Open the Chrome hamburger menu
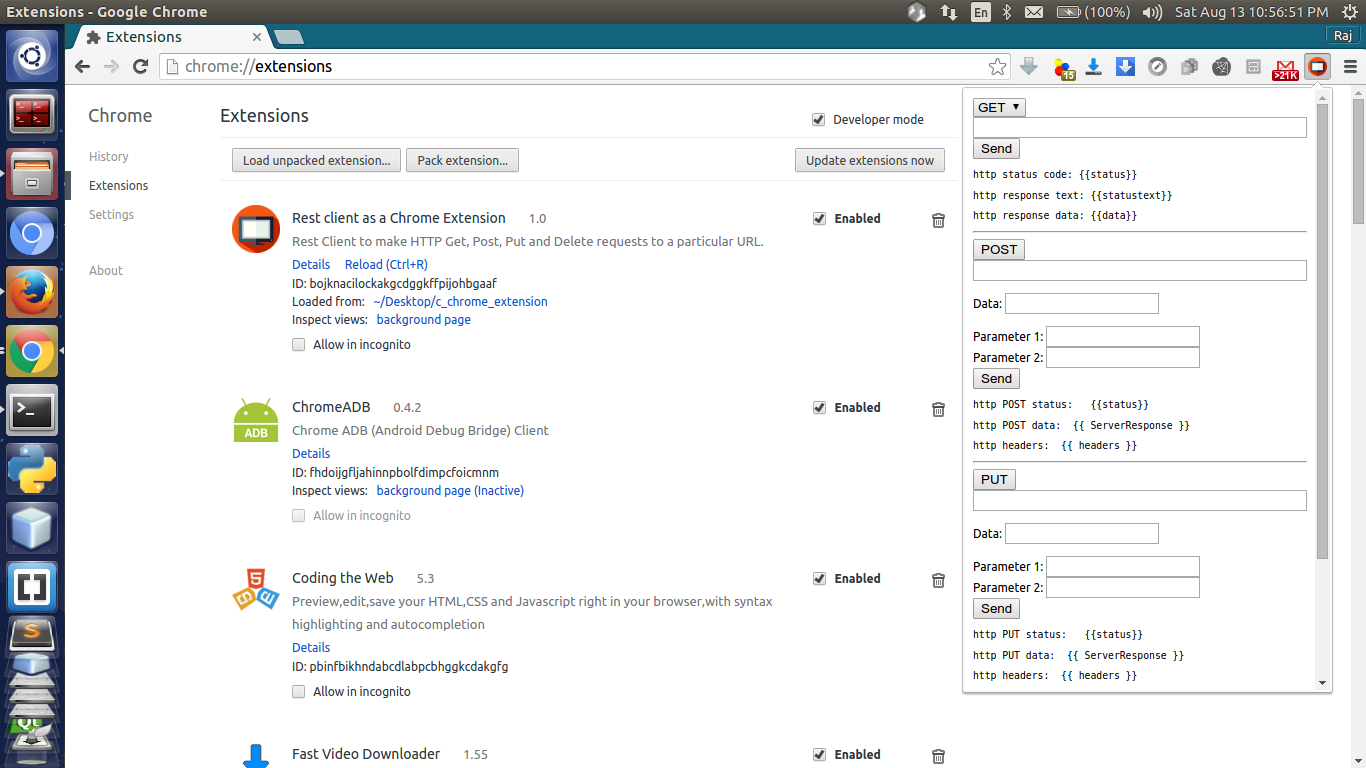This screenshot has height=768, width=1366. (1350, 67)
